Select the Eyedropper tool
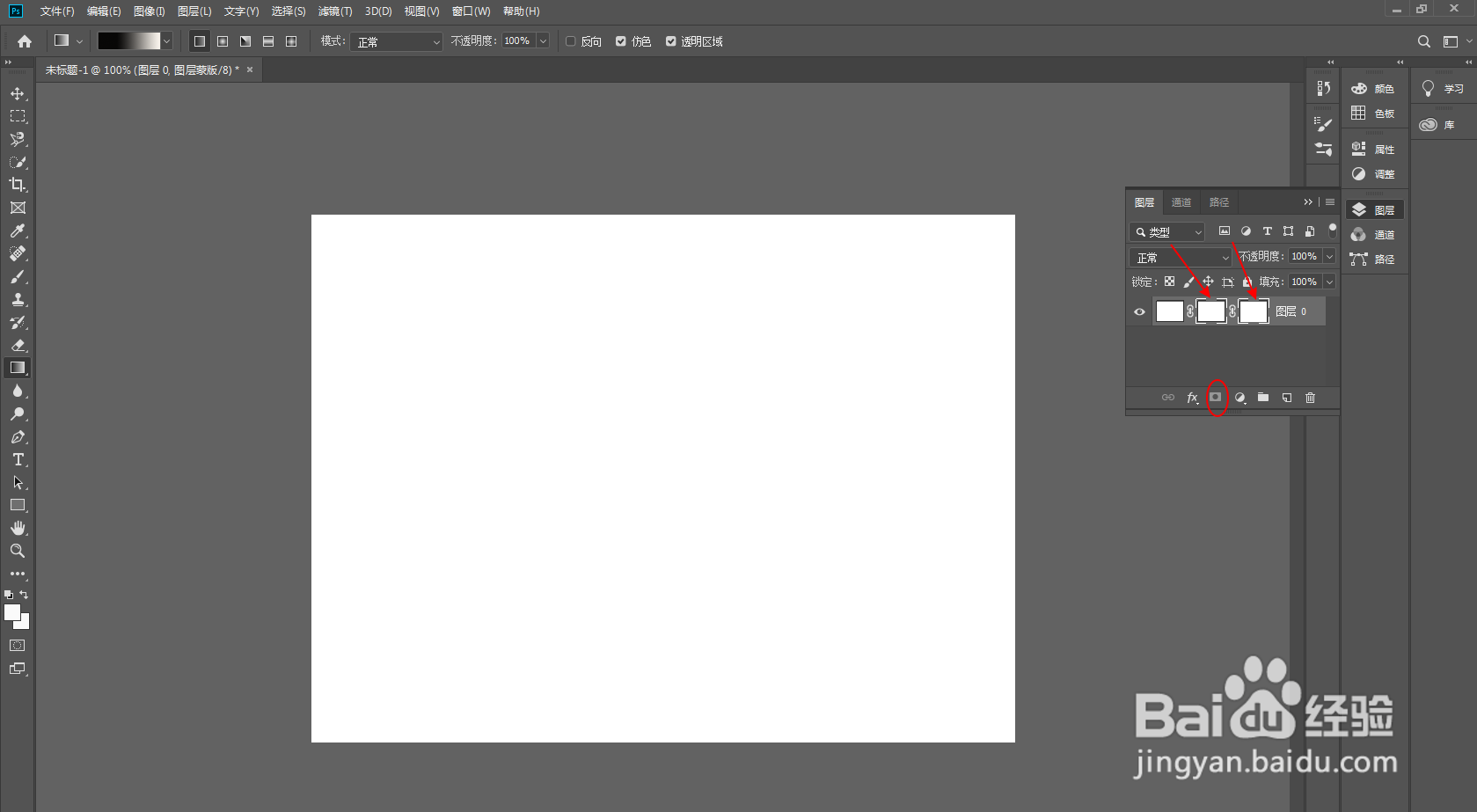This screenshot has width=1477, height=812. coord(18,230)
